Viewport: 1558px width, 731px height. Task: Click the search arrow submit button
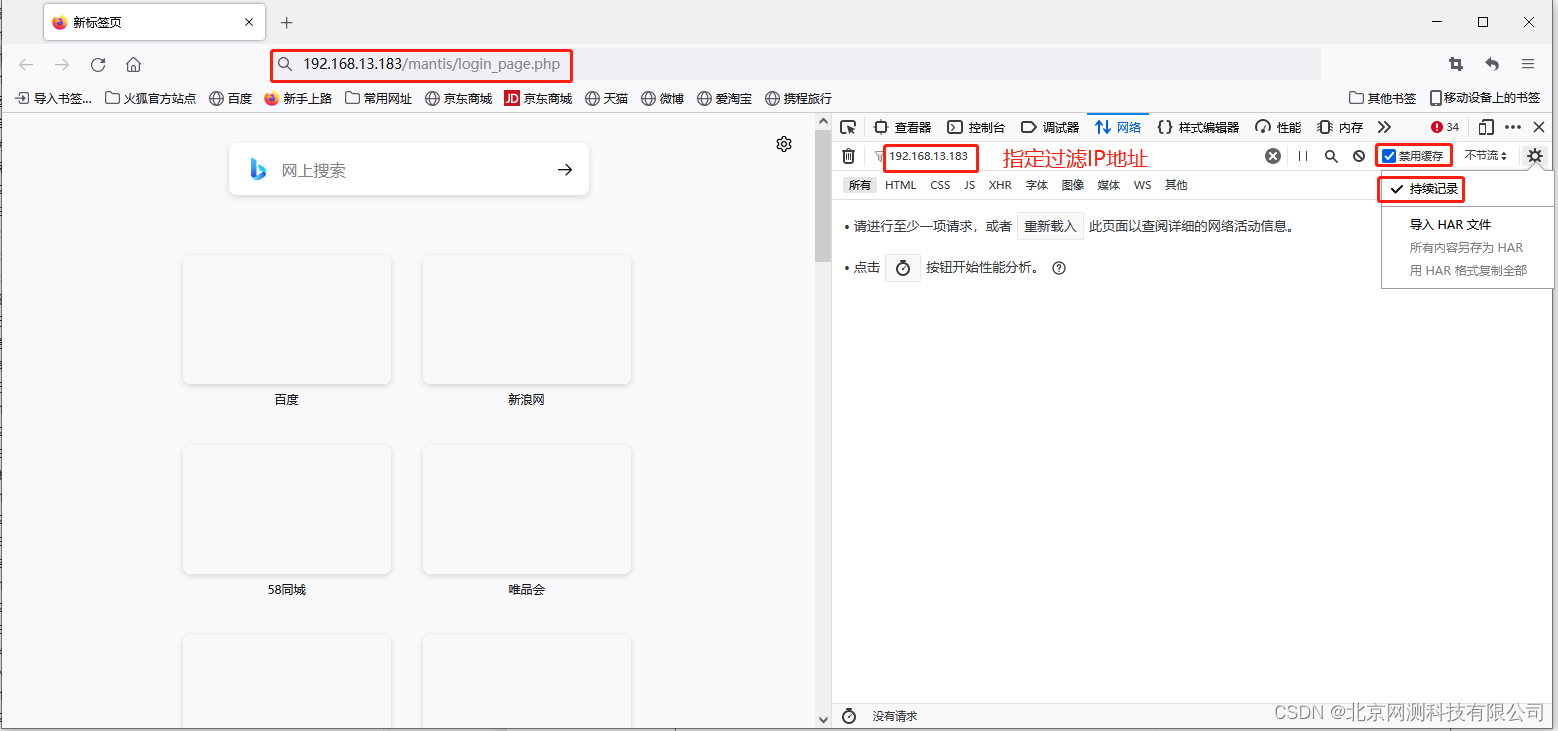coord(565,170)
